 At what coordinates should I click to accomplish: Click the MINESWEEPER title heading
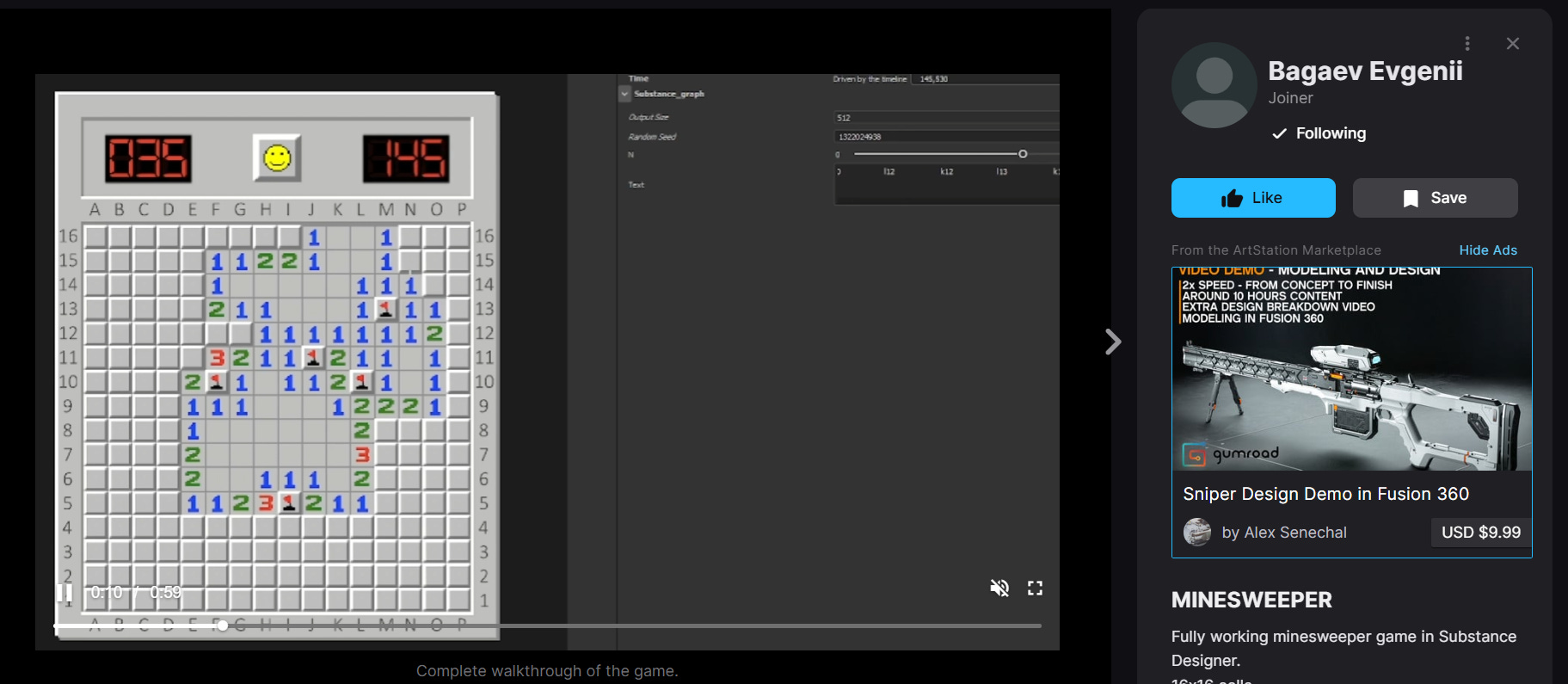tap(1251, 600)
